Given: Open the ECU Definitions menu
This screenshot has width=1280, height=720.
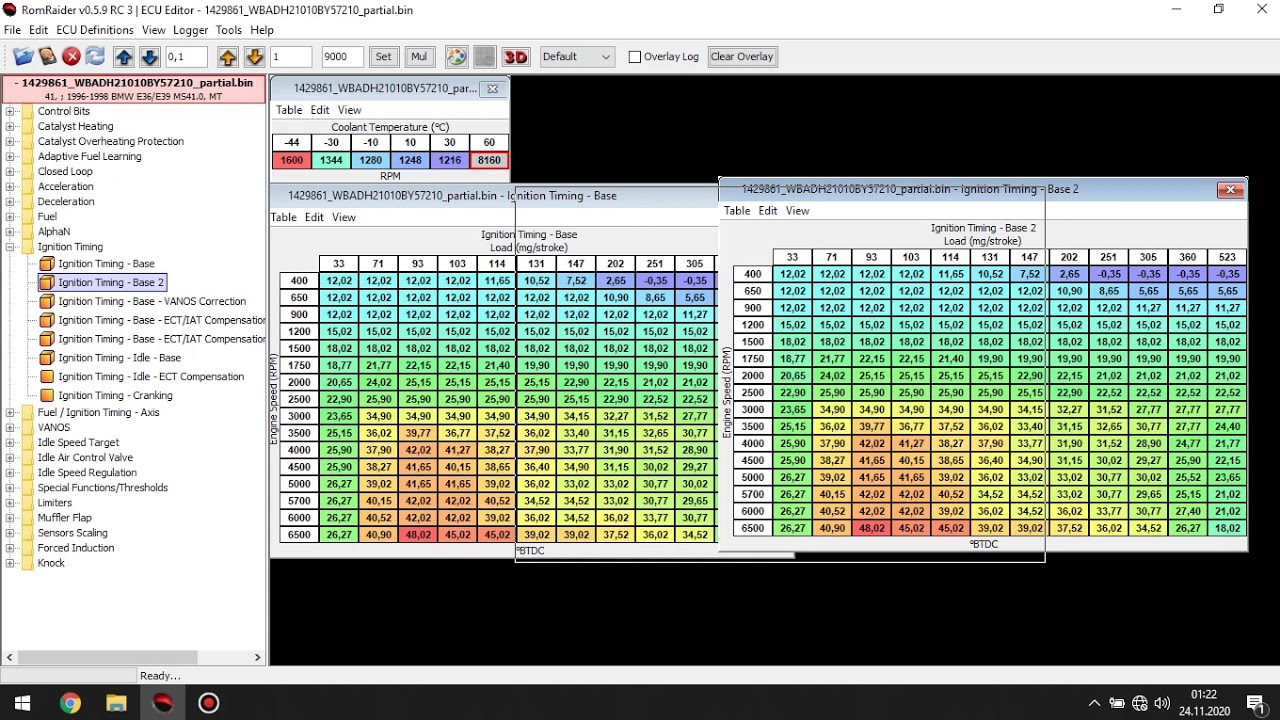Looking at the screenshot, I should pyautogui.click(x=95, y=31).
